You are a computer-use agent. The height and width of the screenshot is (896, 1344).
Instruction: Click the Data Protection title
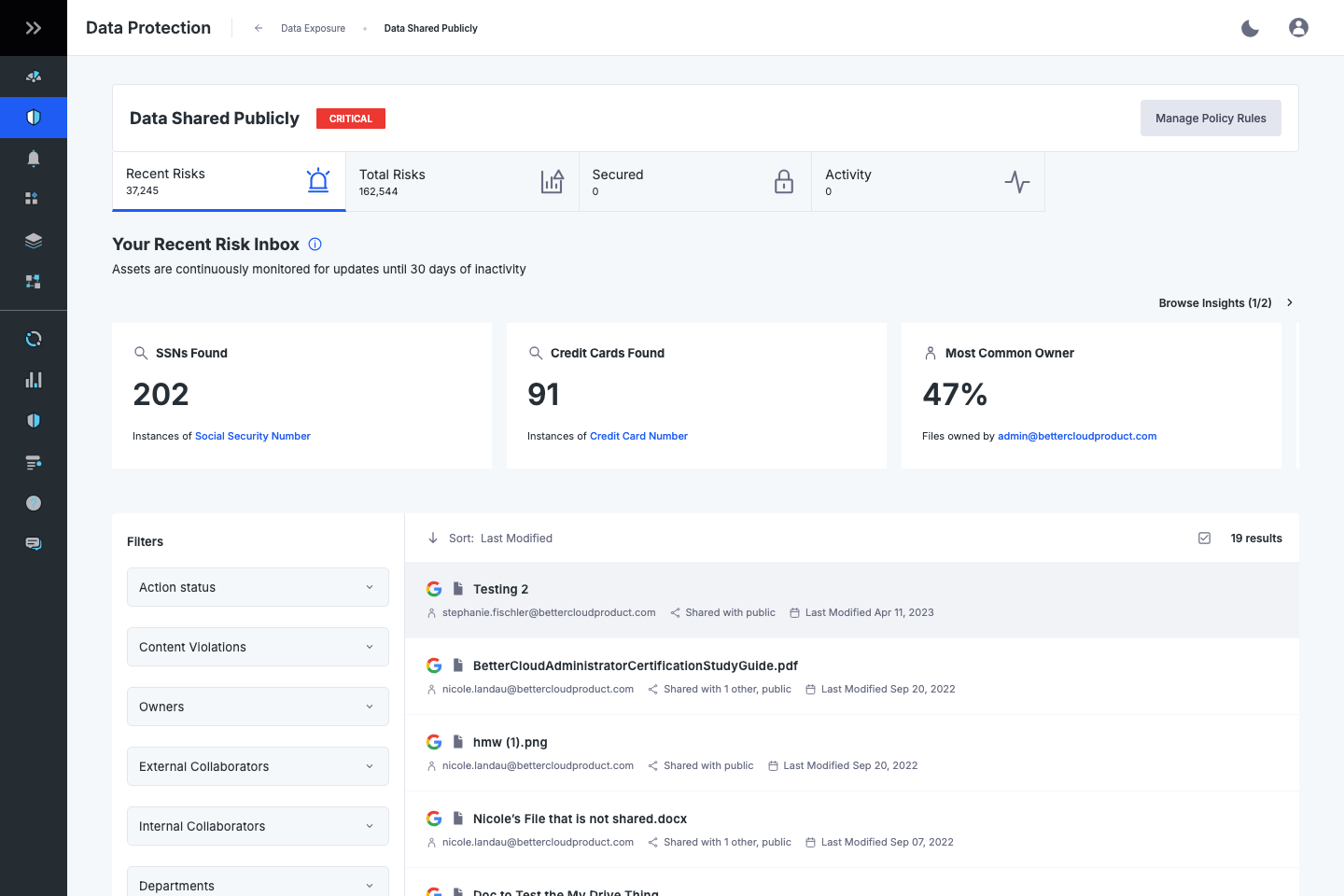[x=148, y=28]
